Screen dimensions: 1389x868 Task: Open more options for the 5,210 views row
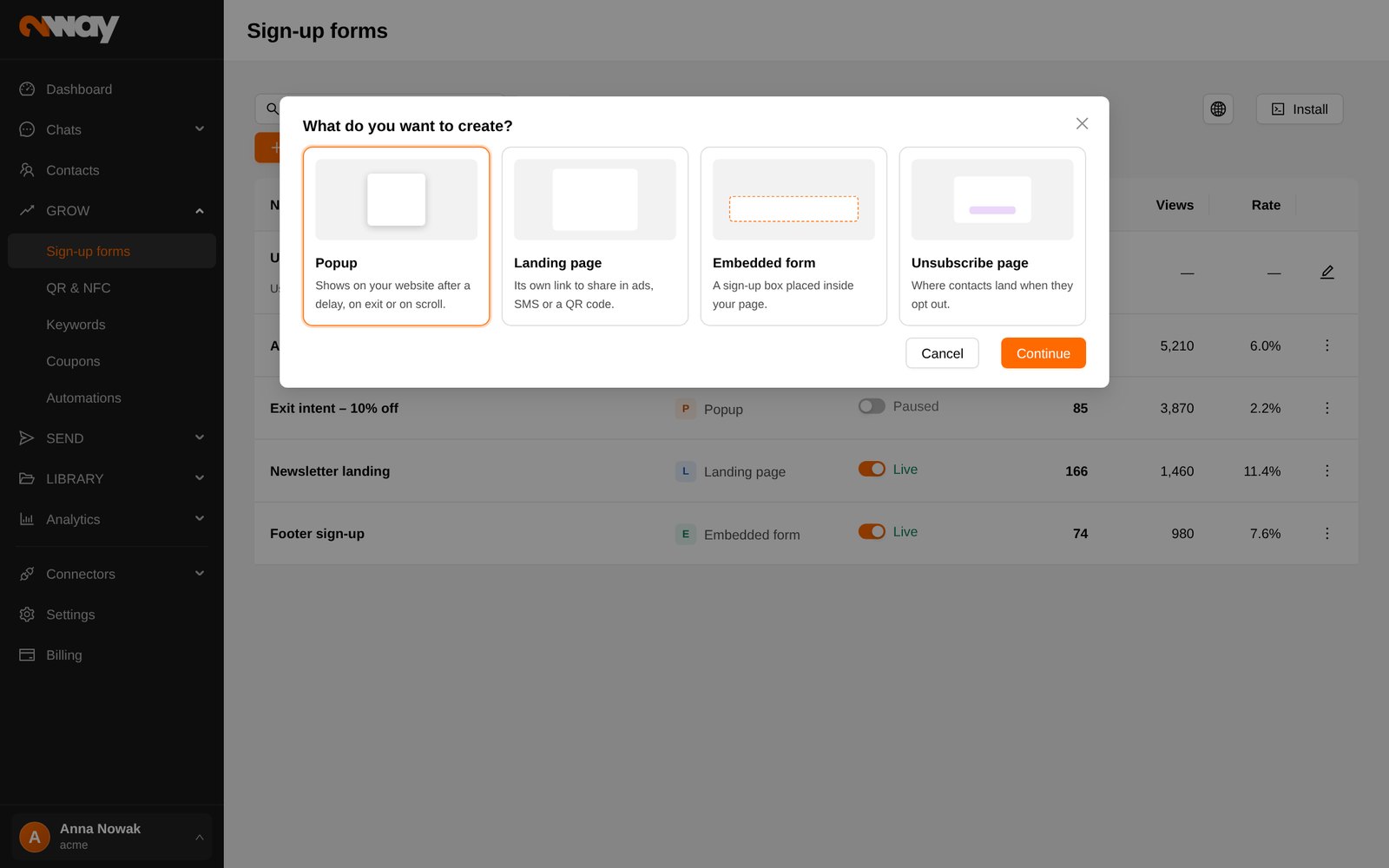pyautogui.click(x=1326, y=345)
